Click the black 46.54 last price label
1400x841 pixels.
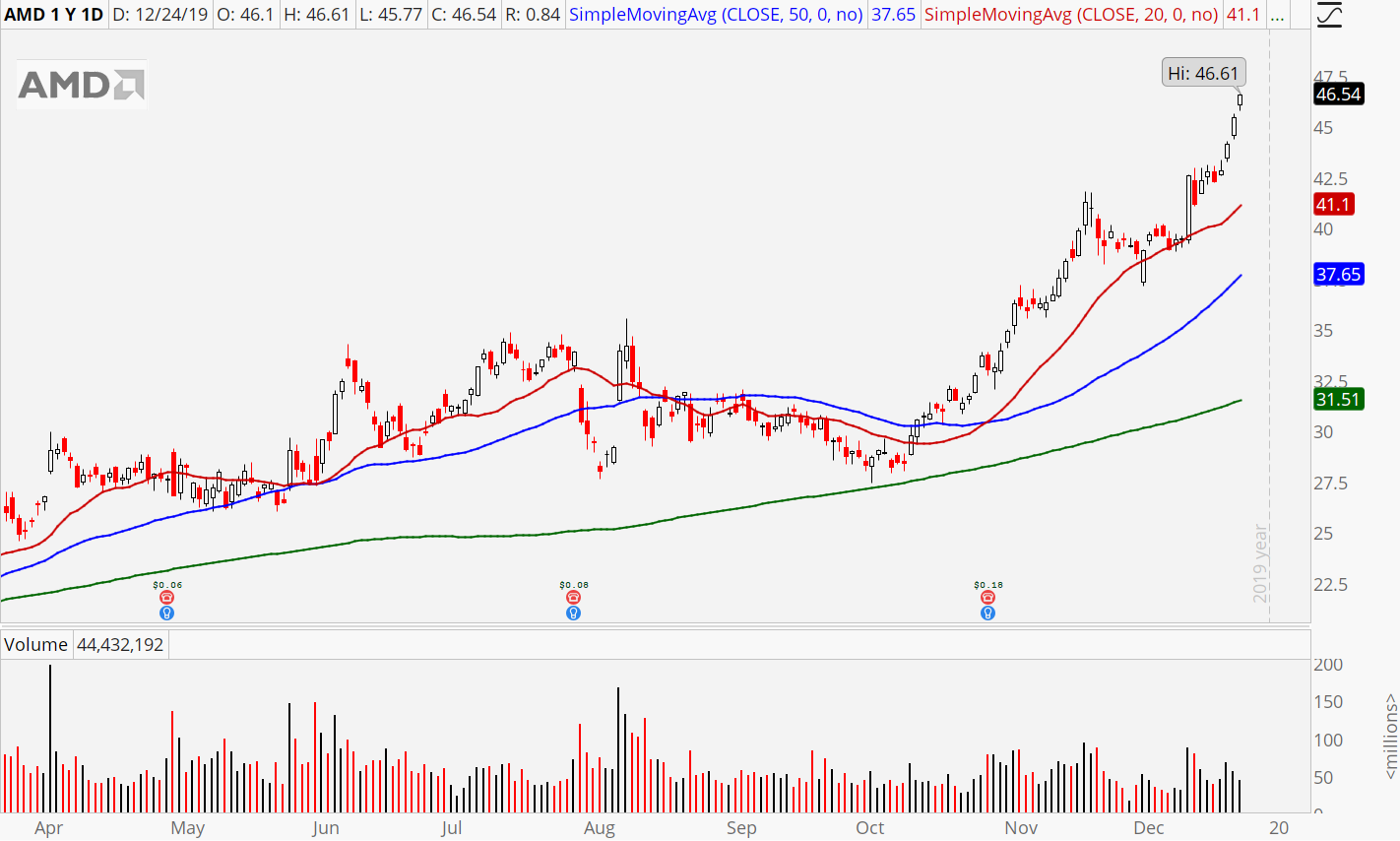pyautogui.click(x=1339, y=95)
